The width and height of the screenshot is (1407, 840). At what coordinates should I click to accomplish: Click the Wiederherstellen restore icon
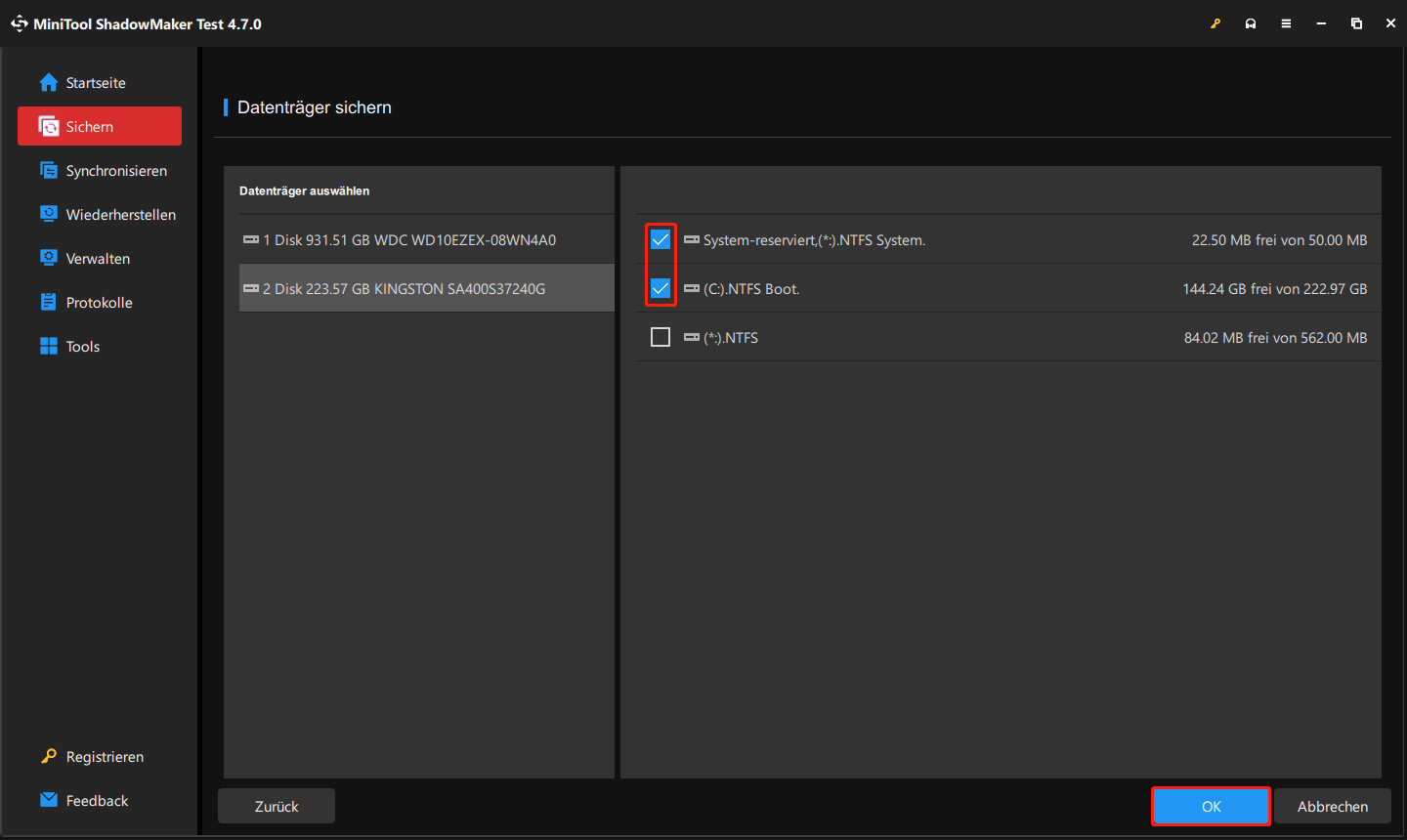click(x=49, y=213)
